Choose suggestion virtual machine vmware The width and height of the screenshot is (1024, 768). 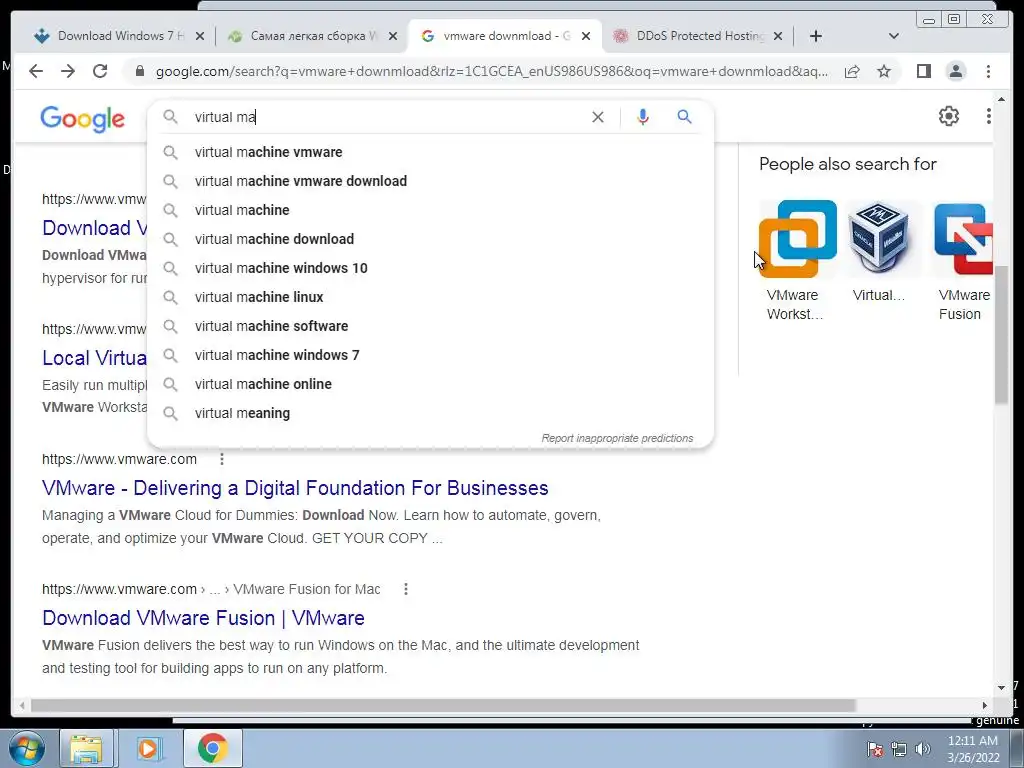click(431, 152)
